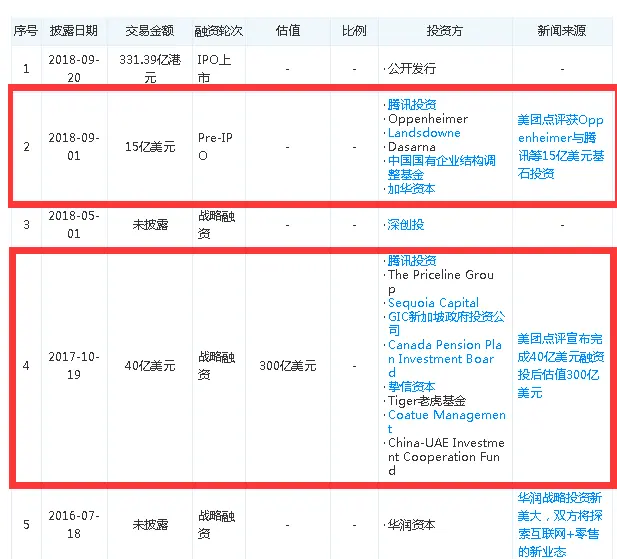Select the date cell 2018-05-01
This screenshot has height=559, width=617.
pos(74,225)
